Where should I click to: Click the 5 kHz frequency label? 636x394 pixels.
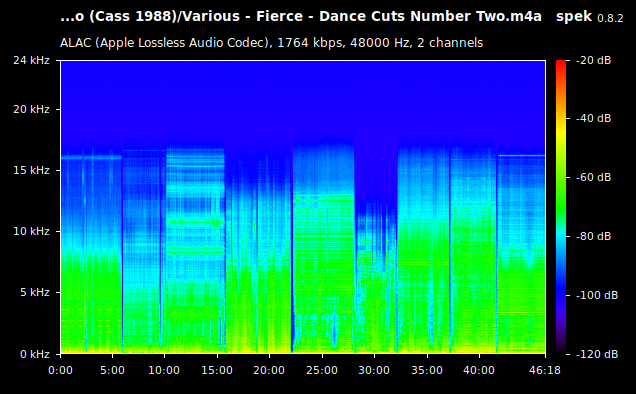coord(35,292)
